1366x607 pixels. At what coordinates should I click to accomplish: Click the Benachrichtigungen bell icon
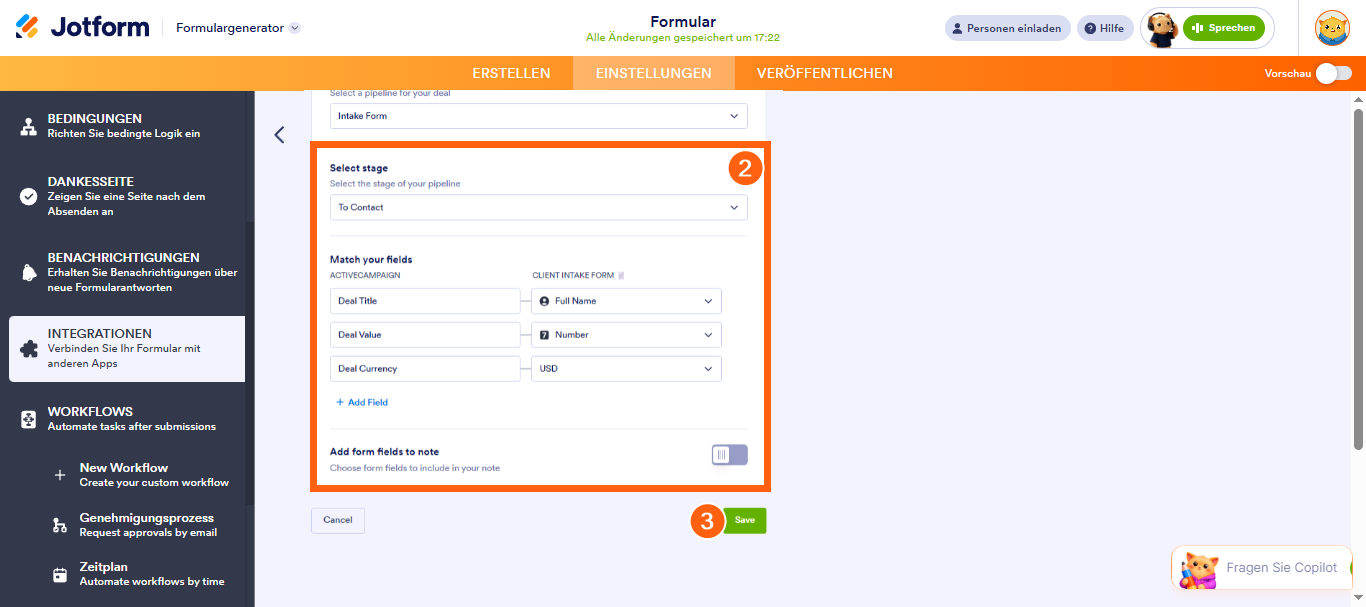tap(29, 273)
